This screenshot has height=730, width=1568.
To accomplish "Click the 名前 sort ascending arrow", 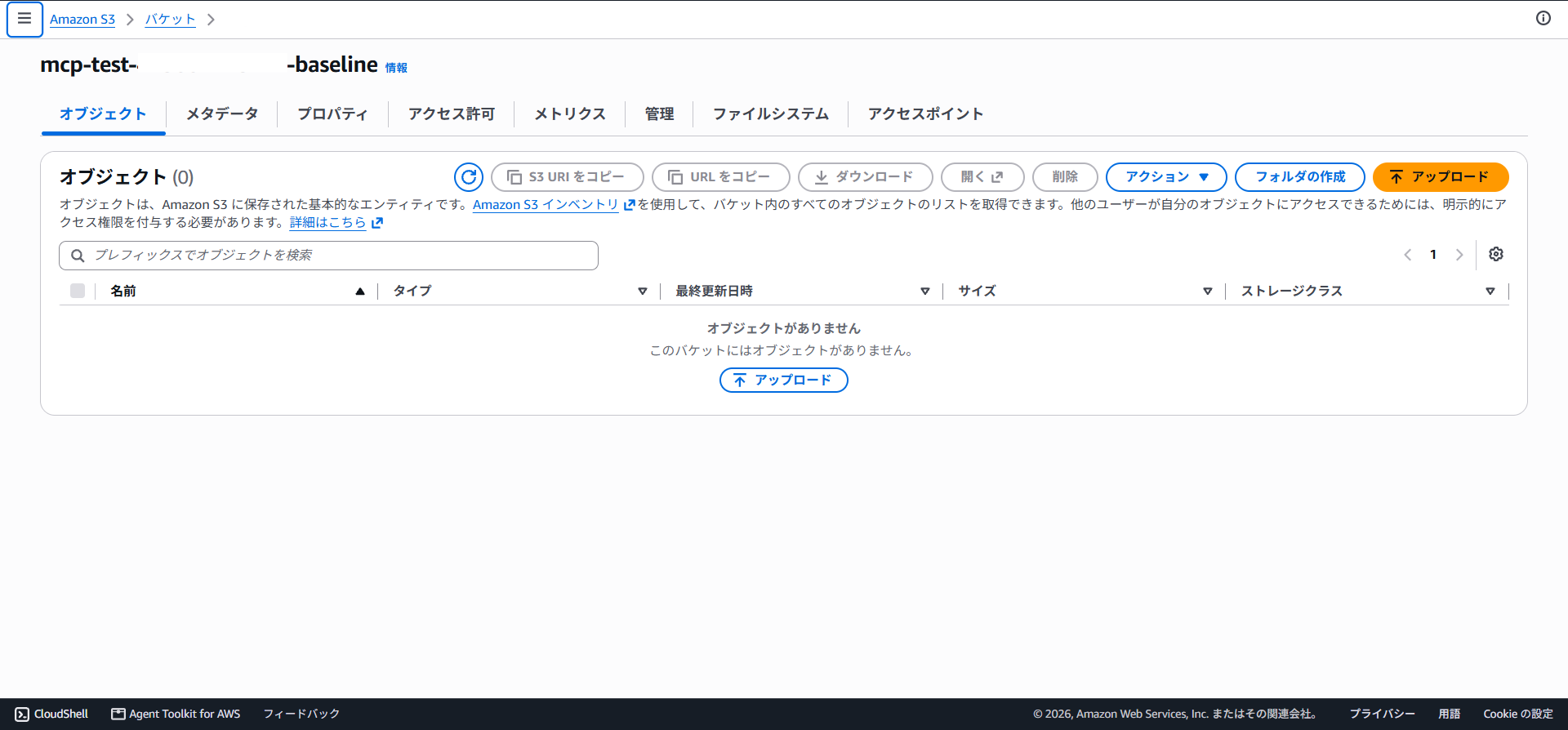I will [360, 291].
